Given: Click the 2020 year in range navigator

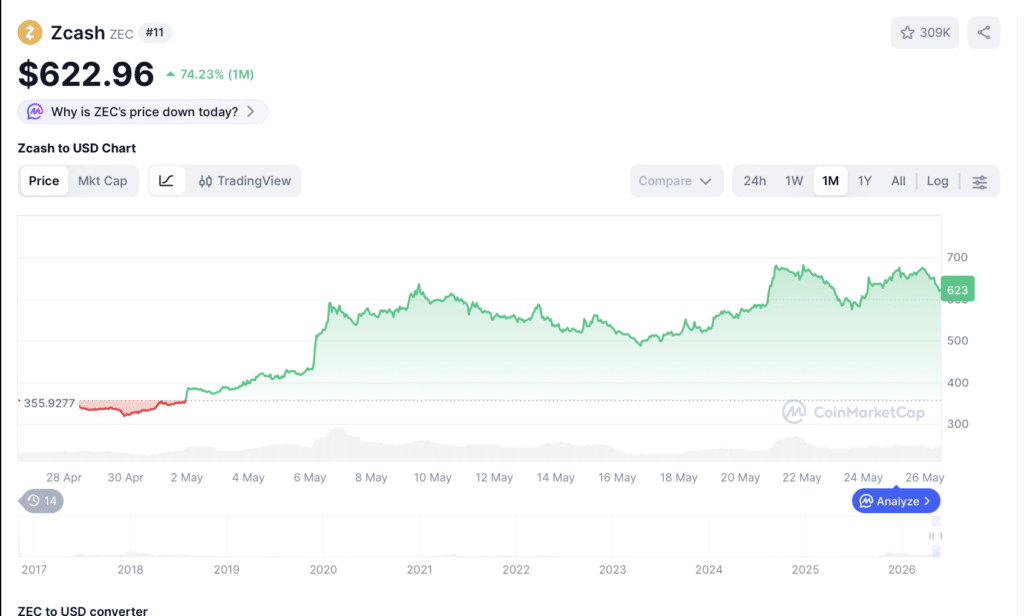Looking at the screenshot, I should pos(323,570).
